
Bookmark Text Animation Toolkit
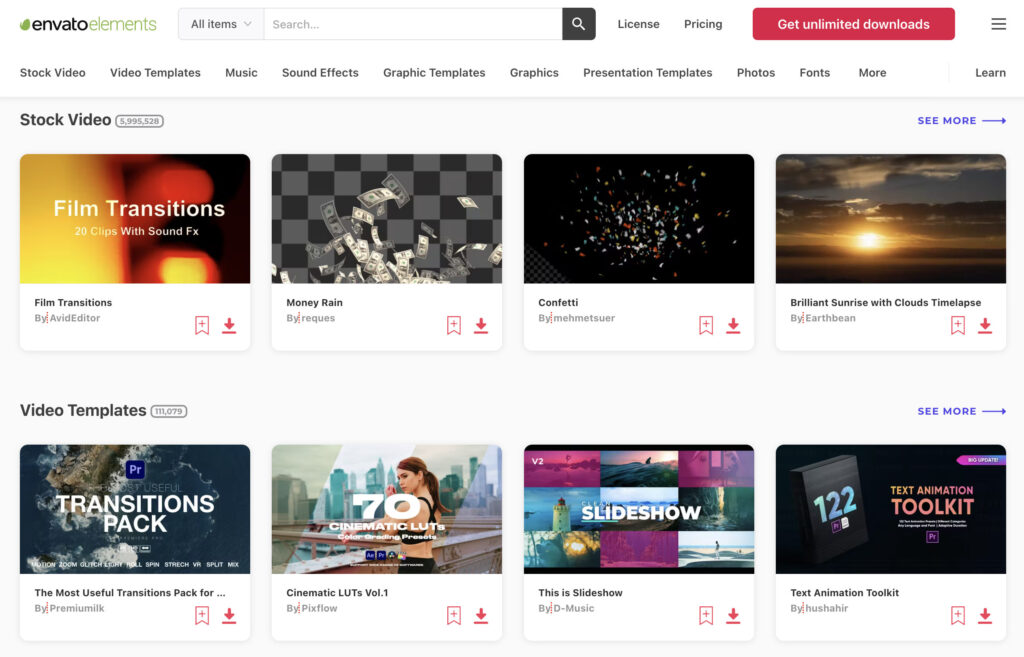click(x=958, y=615)
